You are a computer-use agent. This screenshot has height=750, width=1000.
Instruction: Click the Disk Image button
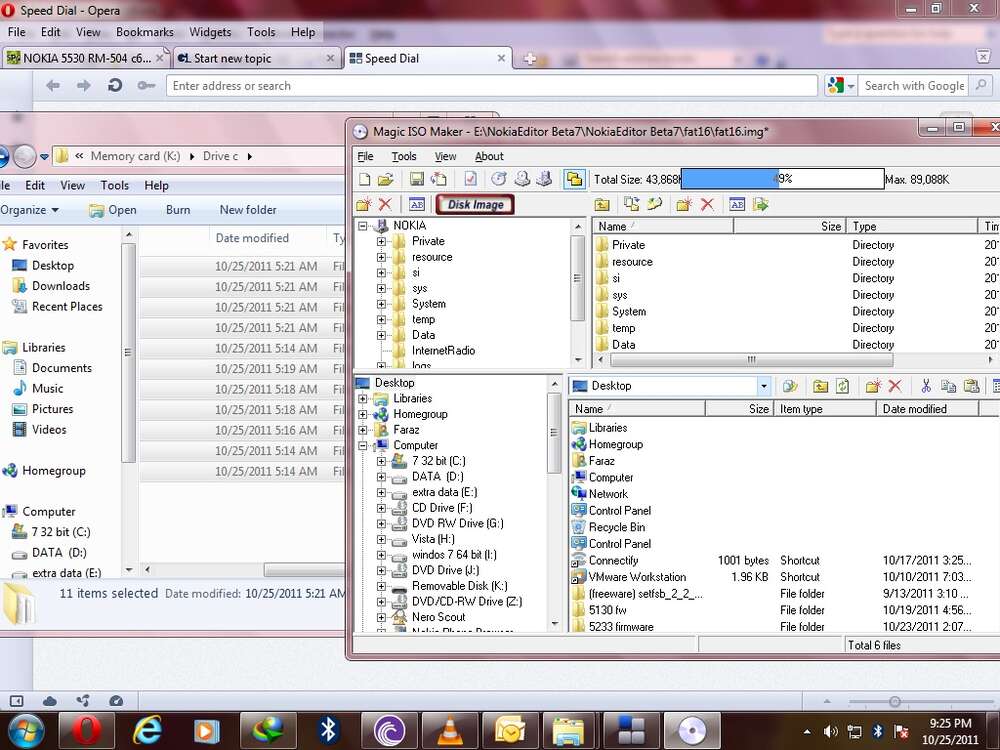pos(475,205)
